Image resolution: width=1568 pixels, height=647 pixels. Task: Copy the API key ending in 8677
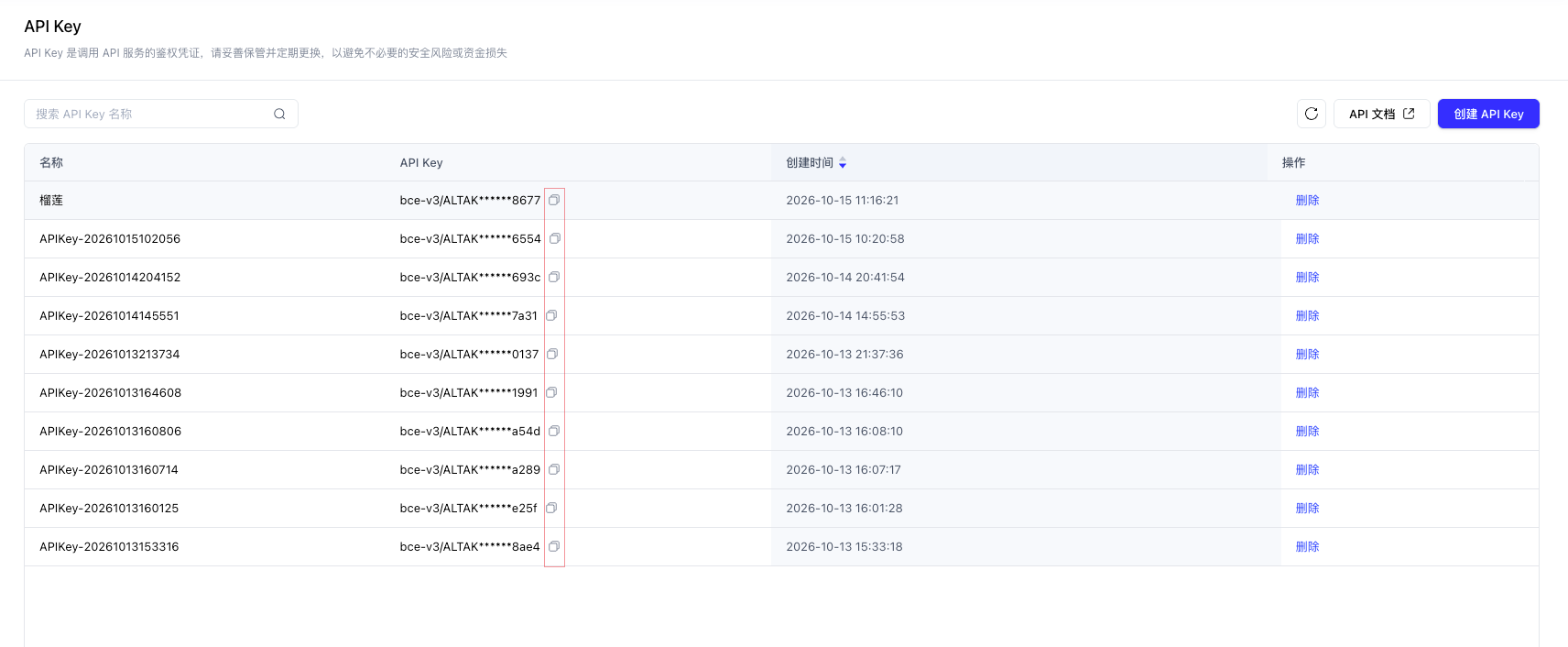point(554,200)
